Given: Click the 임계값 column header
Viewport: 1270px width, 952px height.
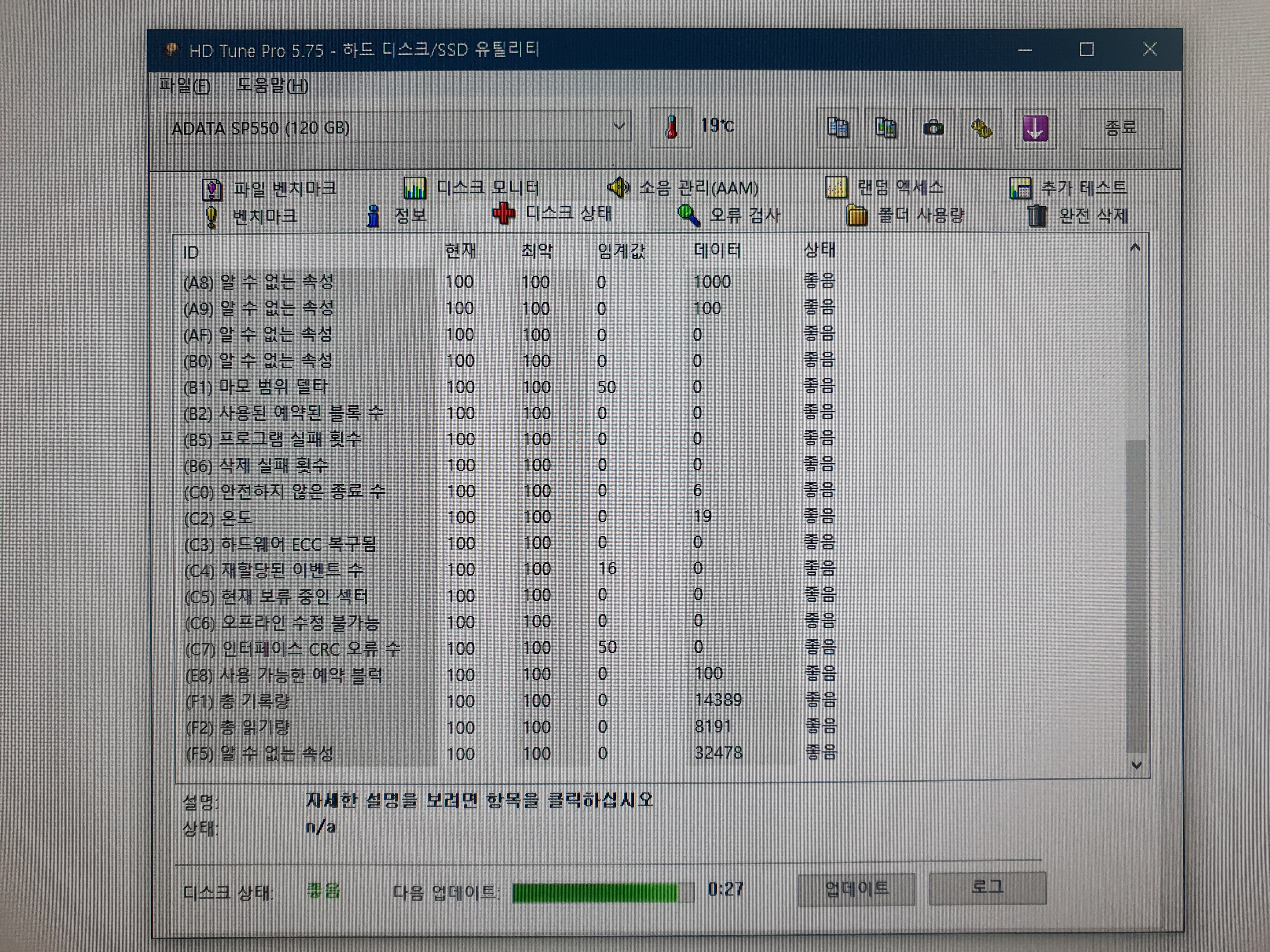Looking at the screenshot, I should pyautogui.click(x=621, y=251).
